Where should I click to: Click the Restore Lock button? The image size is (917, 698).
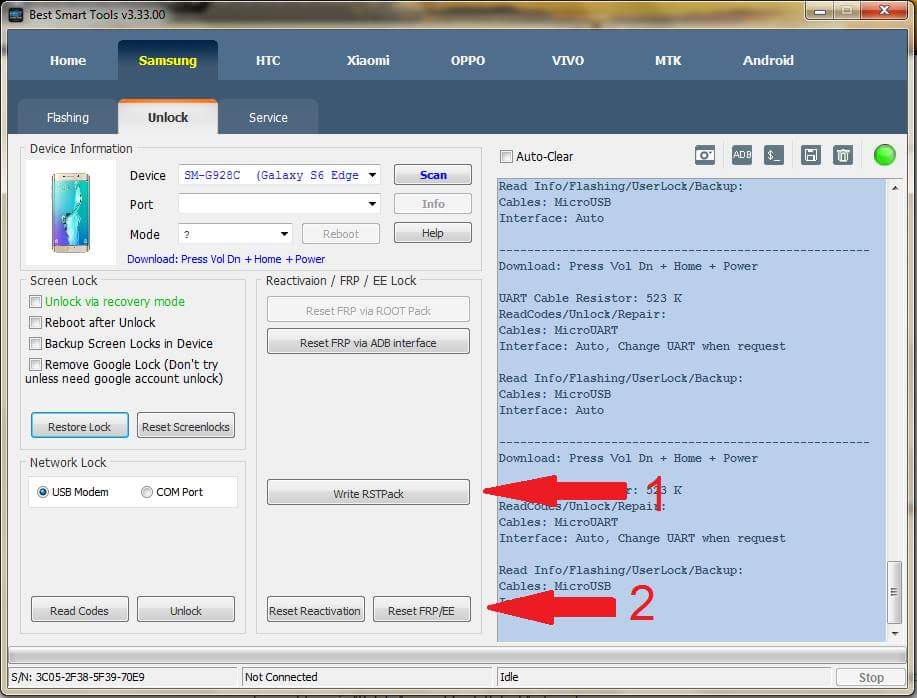coord(80,425)
